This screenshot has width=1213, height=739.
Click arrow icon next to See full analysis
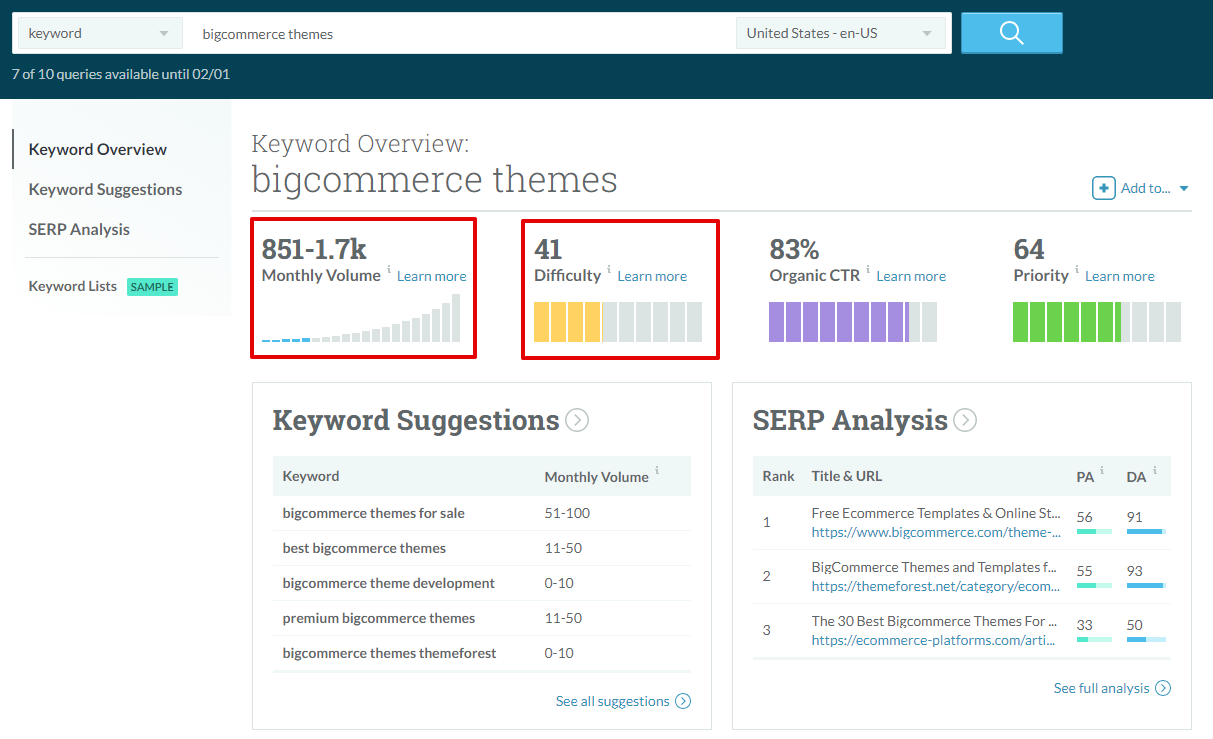[1163, 688]
